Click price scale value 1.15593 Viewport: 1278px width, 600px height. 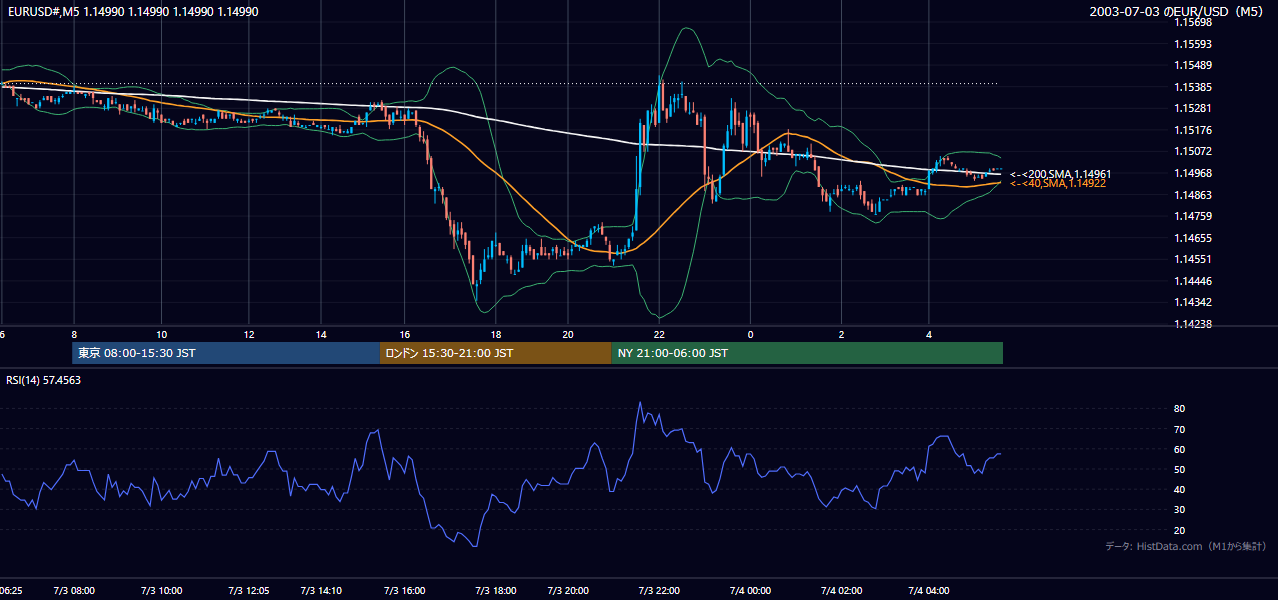1193,44
